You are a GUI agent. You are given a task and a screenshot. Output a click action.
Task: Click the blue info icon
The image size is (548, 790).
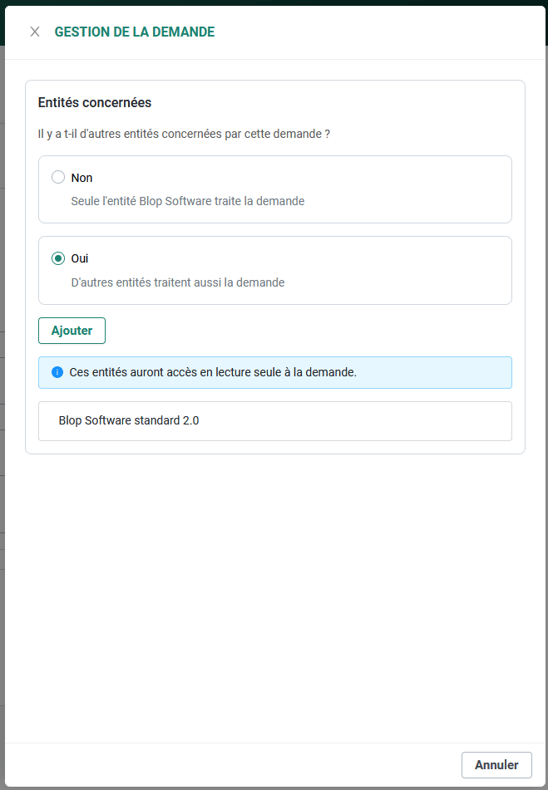coord(57,372)
